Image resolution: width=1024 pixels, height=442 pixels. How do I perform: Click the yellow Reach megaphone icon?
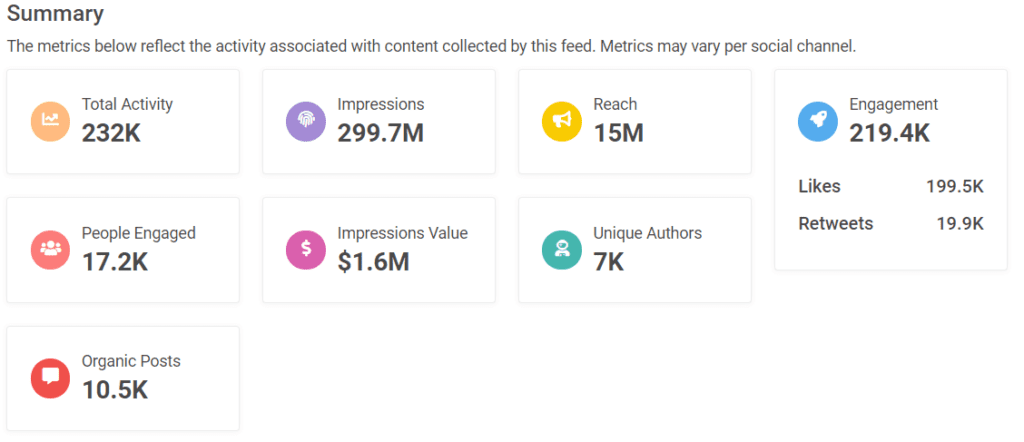click(562, 122)
